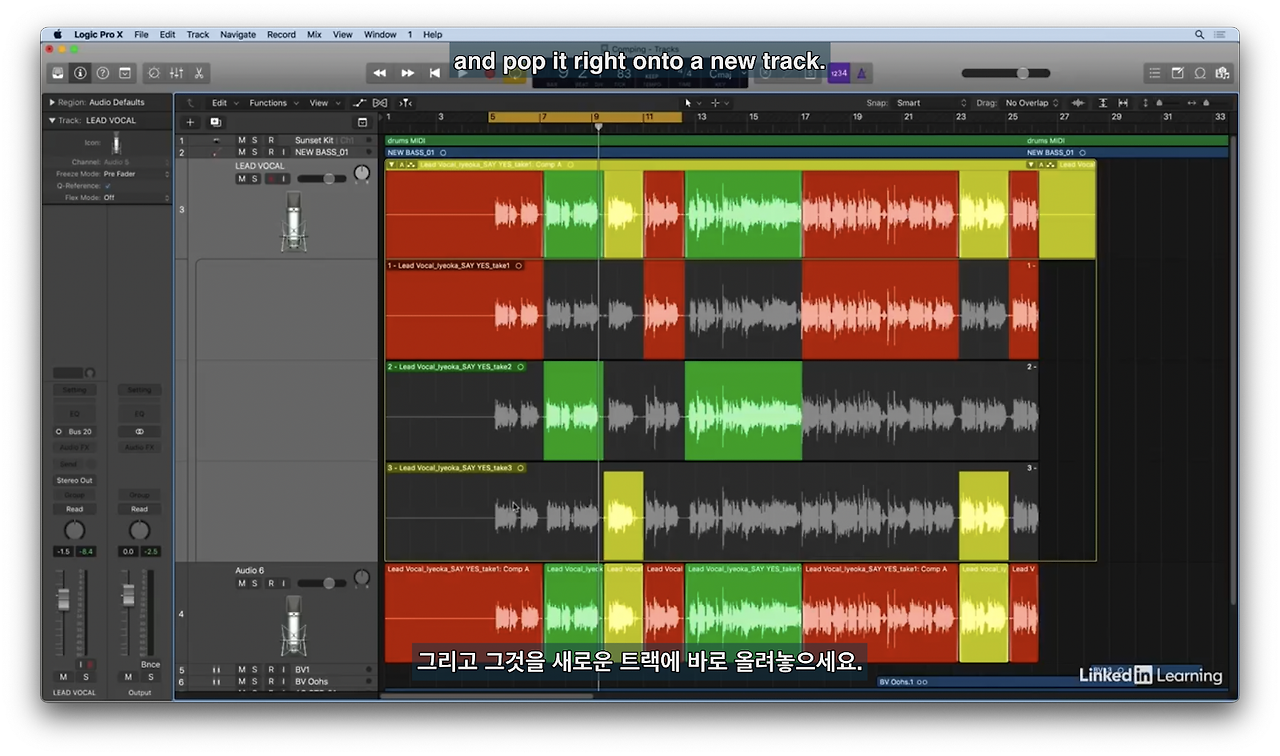
Task: Toggle the Q-Reference checkbox
Action: click(x=108, y=186)
